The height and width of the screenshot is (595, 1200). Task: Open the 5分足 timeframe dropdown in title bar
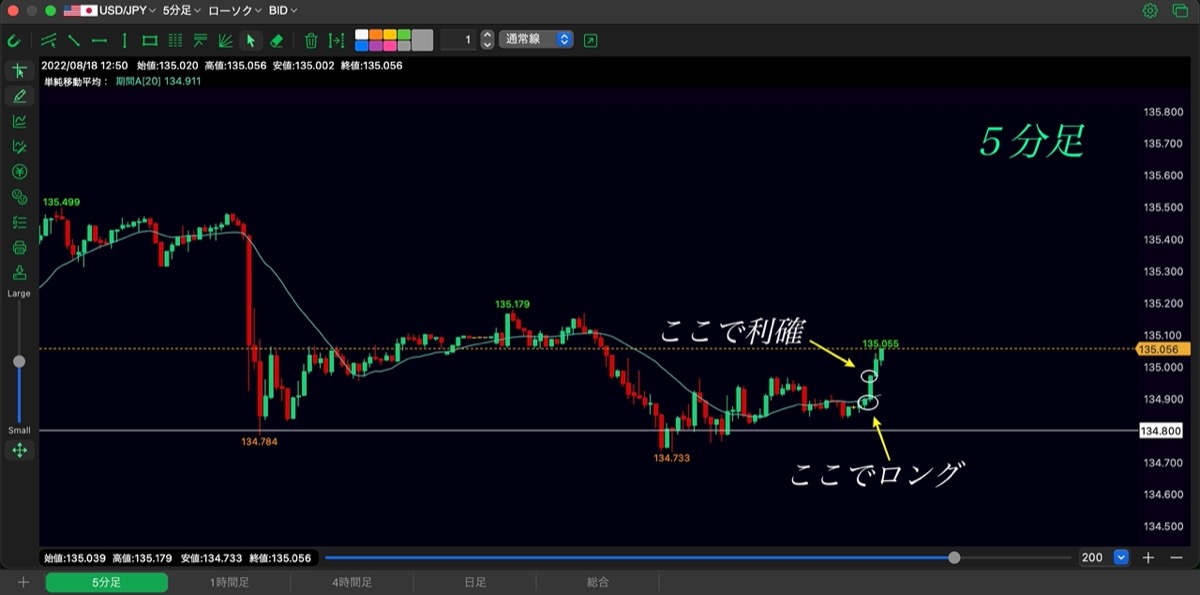[181, 10]
